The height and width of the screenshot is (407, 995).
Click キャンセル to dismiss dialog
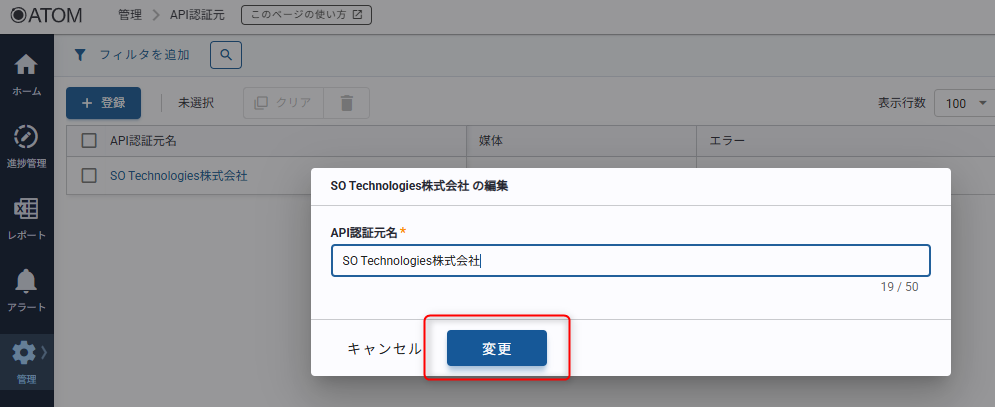tap(384, 348)
